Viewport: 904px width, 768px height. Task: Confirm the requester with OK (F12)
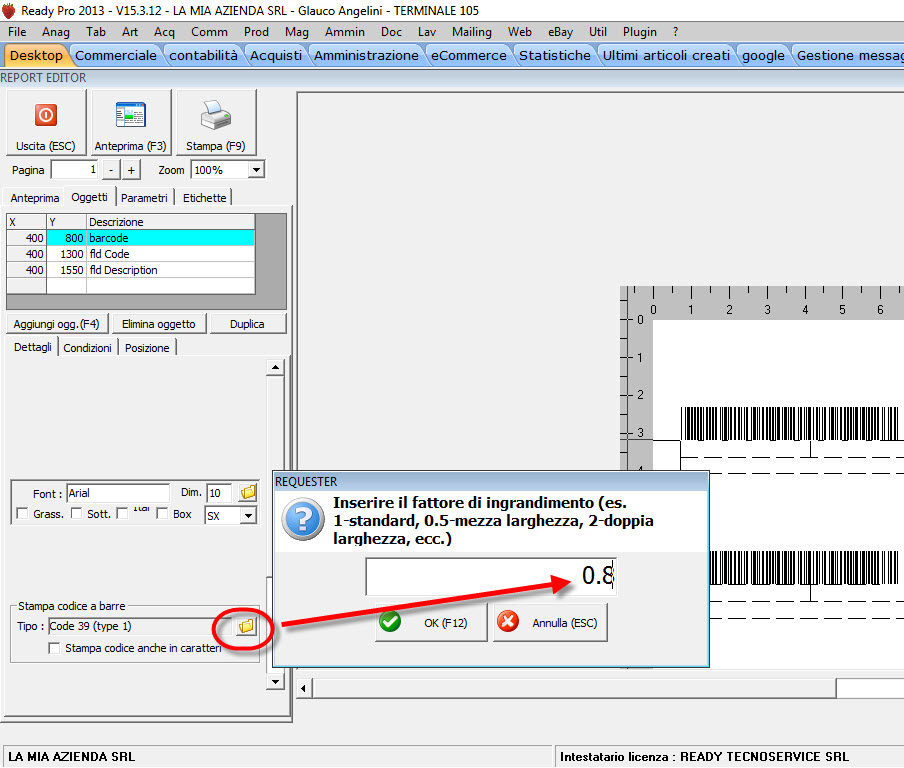point(431,623)
